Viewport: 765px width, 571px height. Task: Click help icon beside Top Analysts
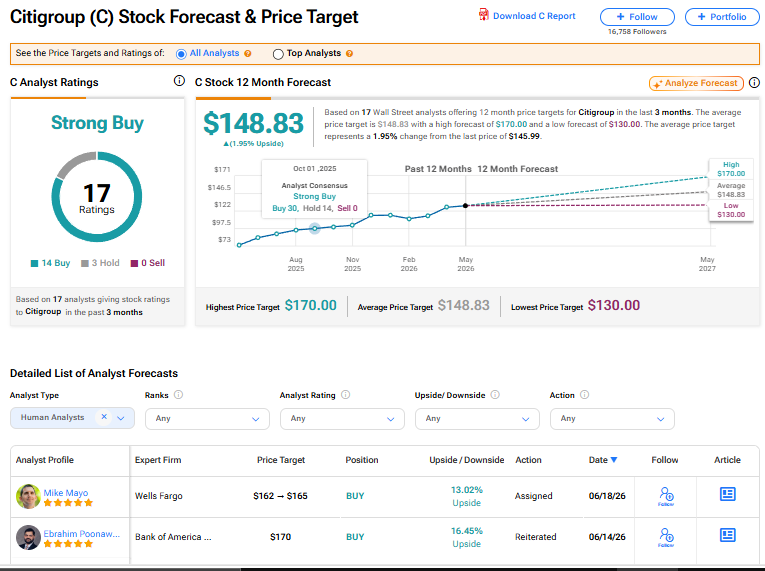(349, 54)
